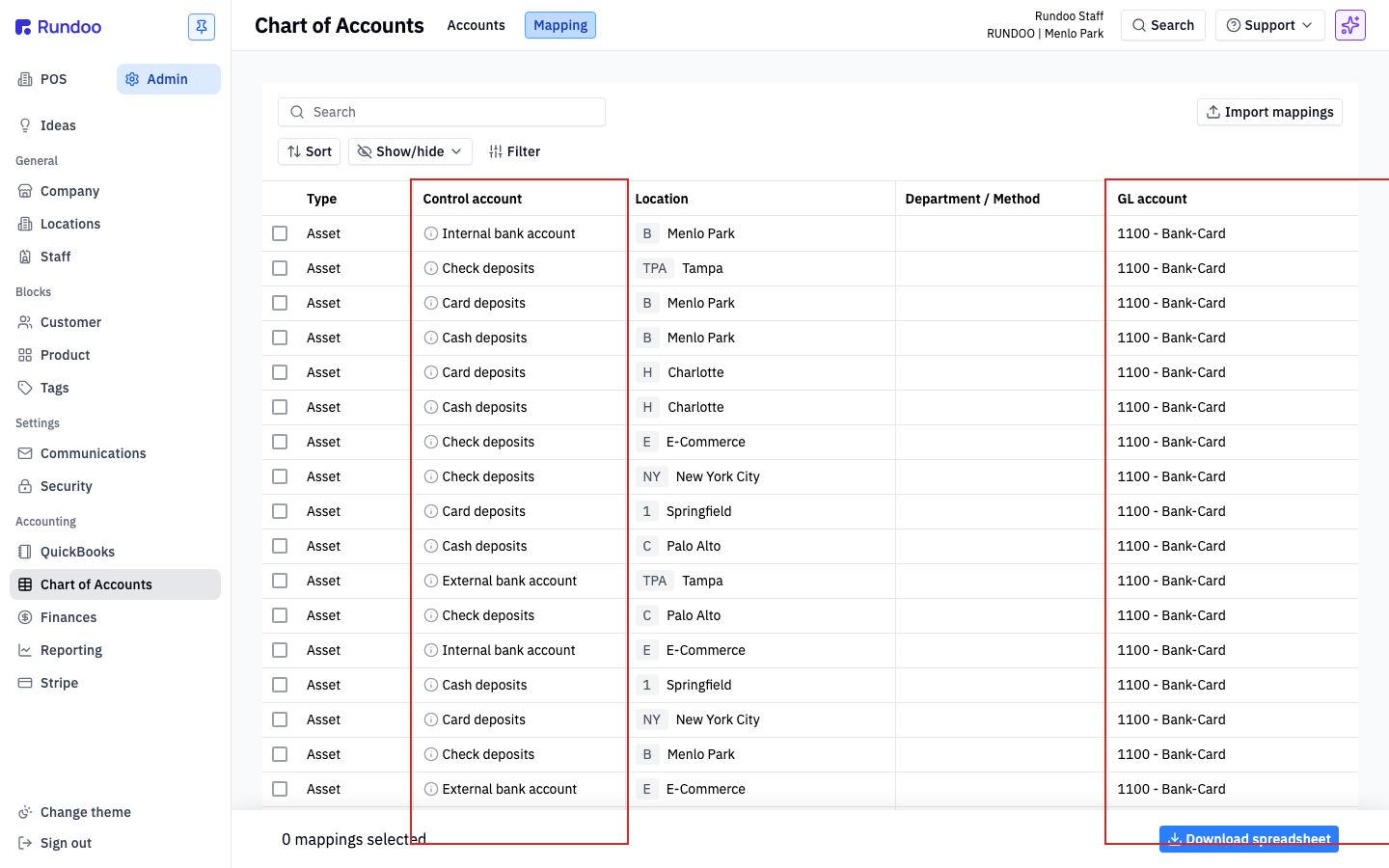The width and height of the screenshot is (1389, 868).
Task: Check the Check deposits New York City row
Action: (x=280, y=476)
